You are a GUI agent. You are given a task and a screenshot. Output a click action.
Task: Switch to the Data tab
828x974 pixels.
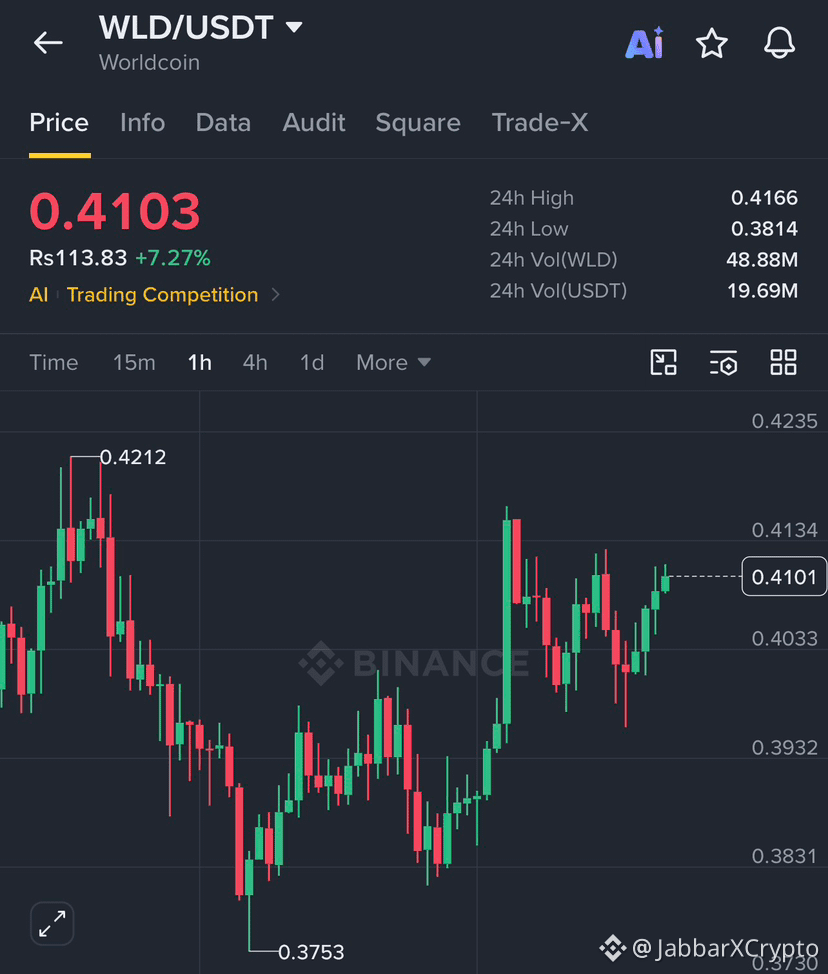(223, 122)
